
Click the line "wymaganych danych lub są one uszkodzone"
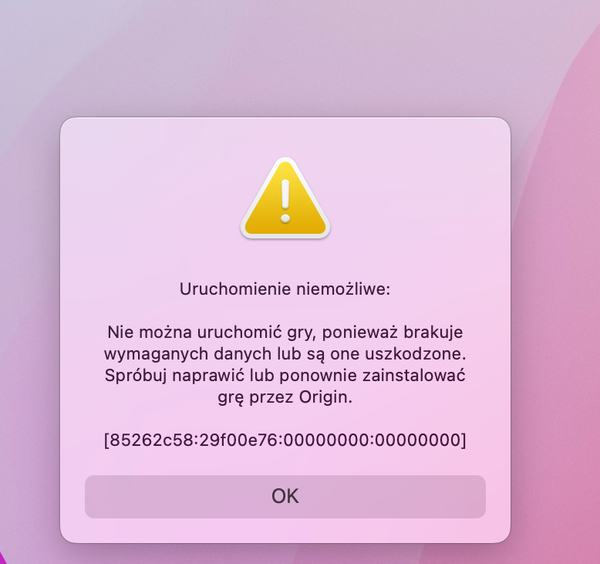(x=285, y=354)
